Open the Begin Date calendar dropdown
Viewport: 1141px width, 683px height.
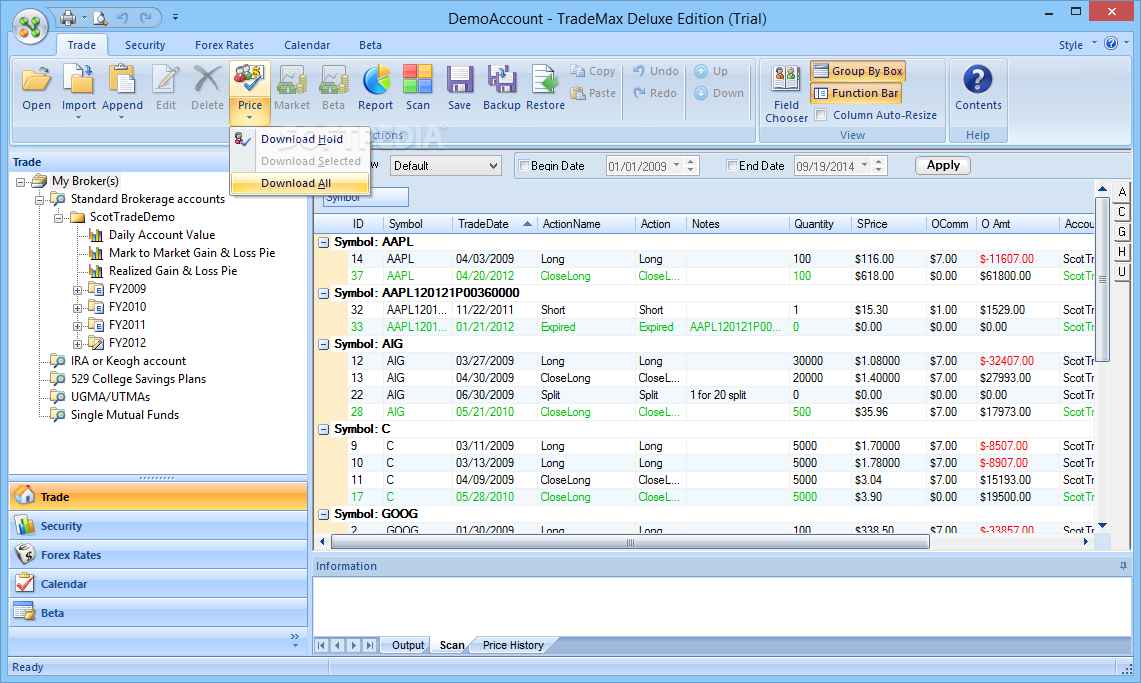click(677, 166)
